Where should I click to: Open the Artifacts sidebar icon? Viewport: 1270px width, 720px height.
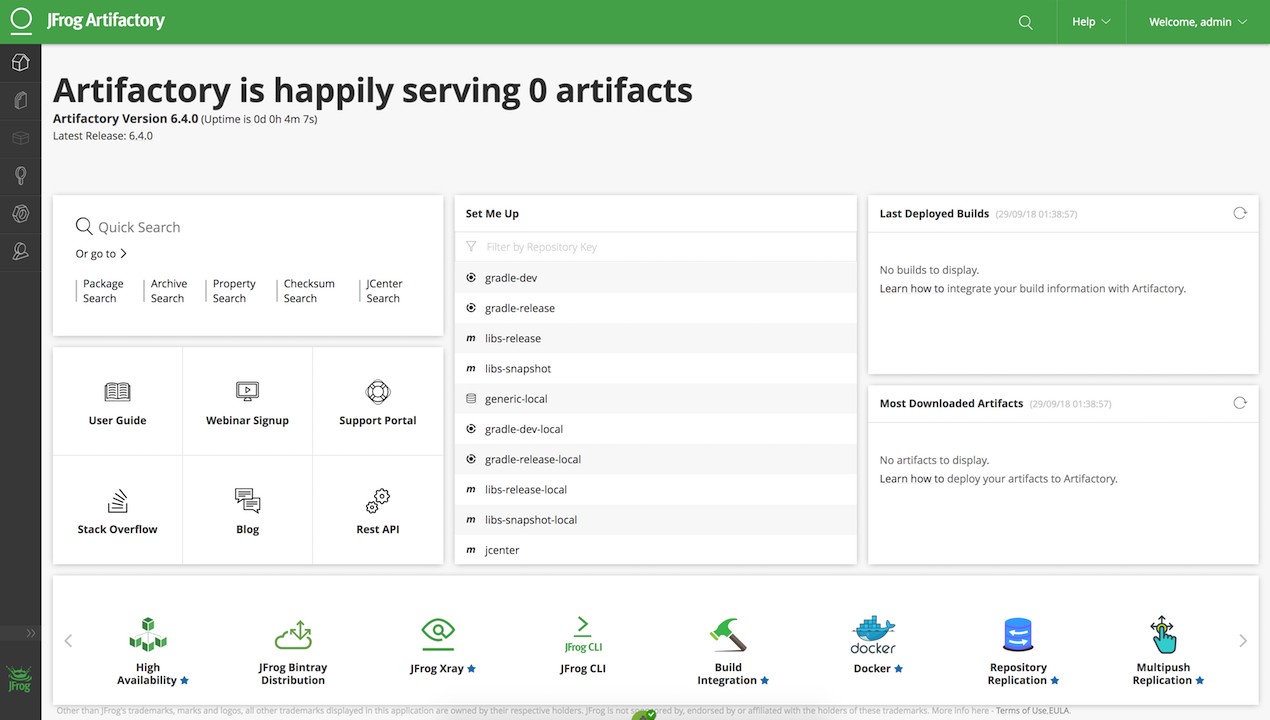point(20,101)
